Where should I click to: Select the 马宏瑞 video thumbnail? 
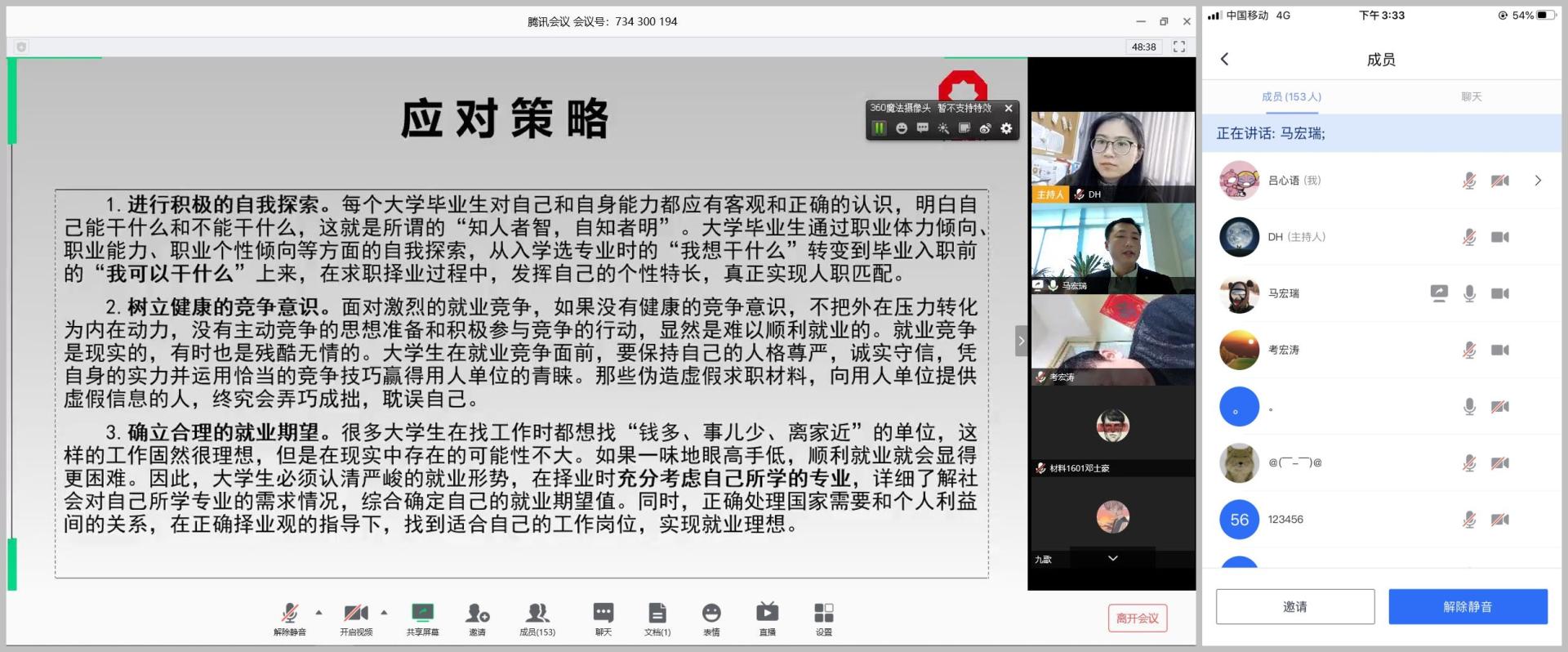click(x=1112, y=248)
